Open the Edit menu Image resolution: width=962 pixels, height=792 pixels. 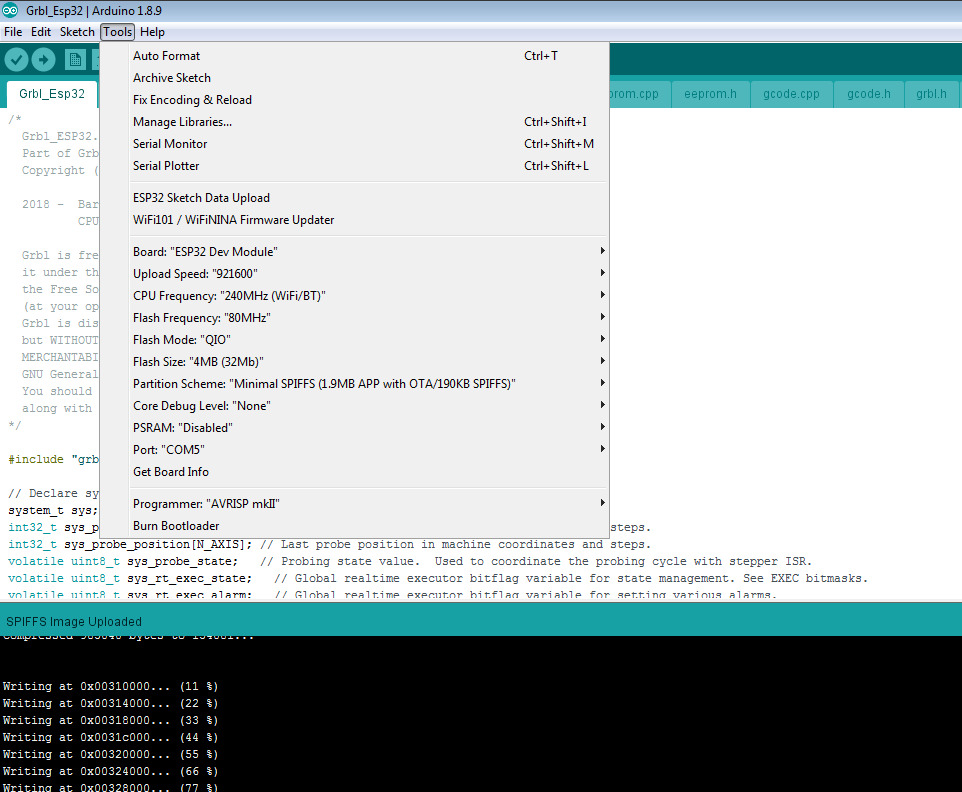click(x=41, y=32)
